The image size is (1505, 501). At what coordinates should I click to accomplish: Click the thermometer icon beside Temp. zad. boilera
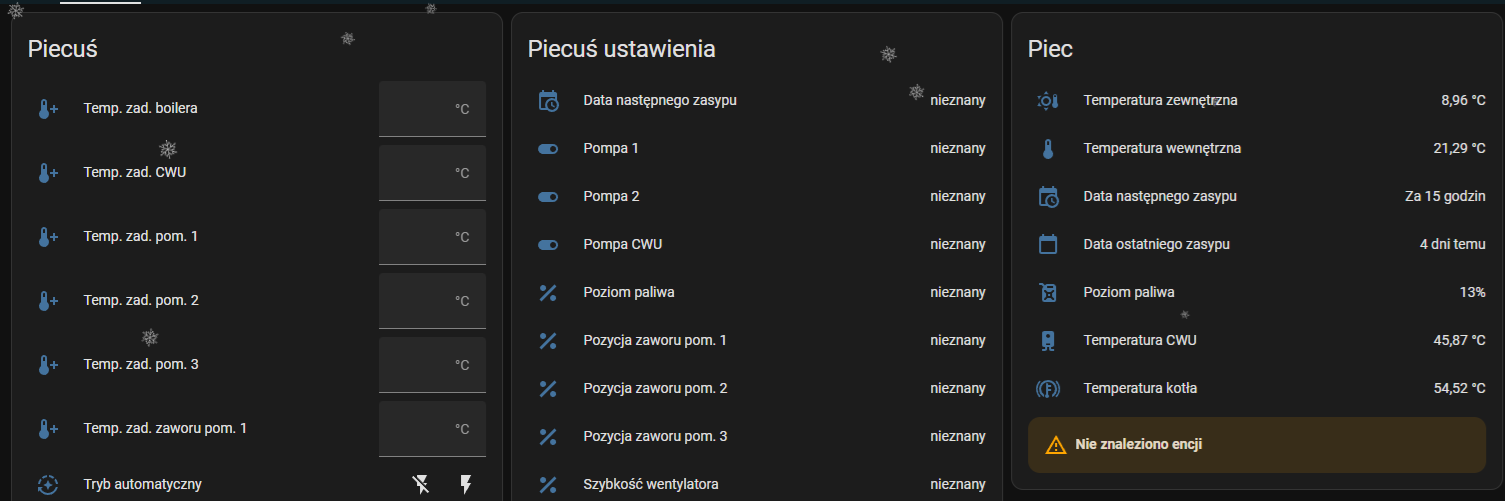tap(47, 109)
